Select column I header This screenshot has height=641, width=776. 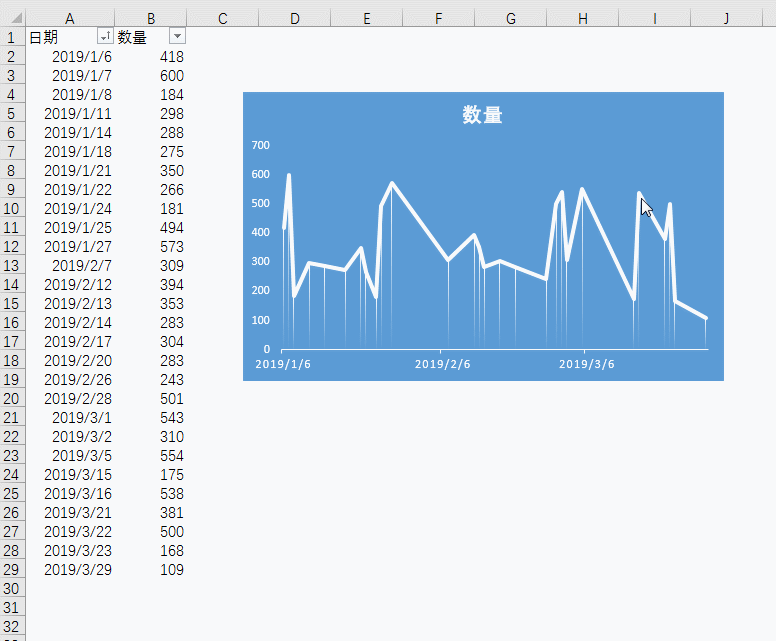click(654, 18)
